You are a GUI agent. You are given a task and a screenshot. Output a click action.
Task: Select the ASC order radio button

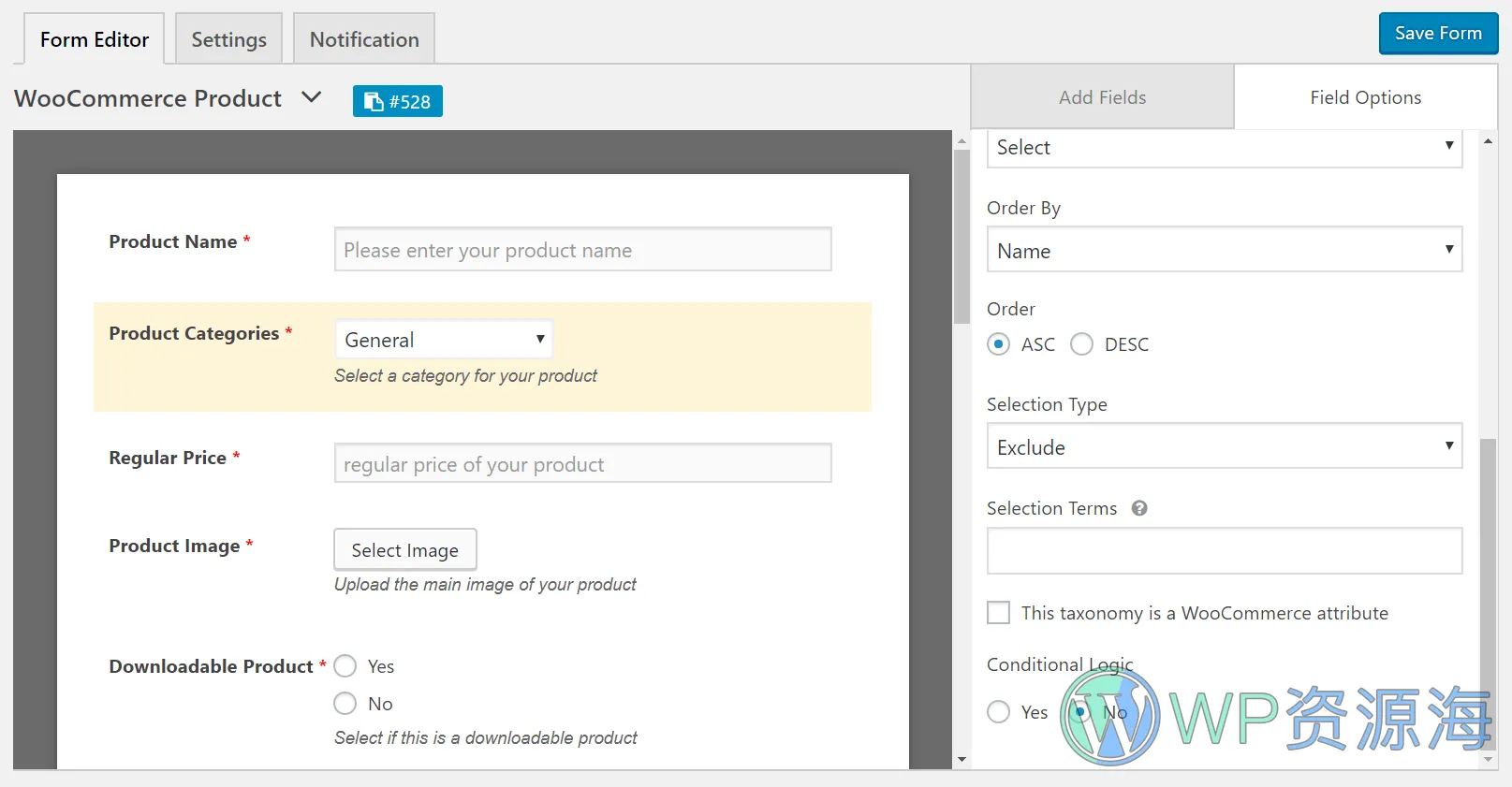(x=999, y=344)
